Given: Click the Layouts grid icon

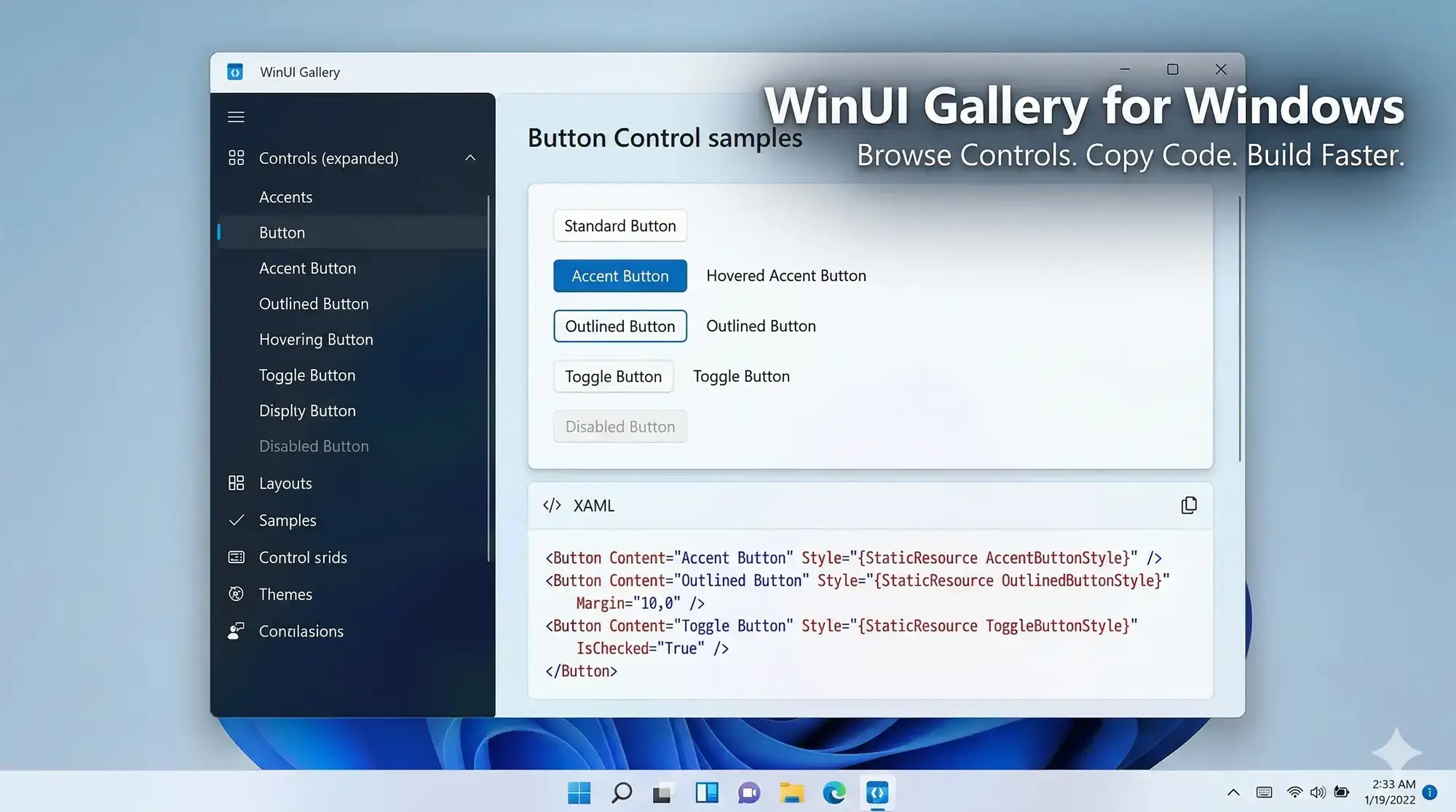Looking at the screenshot, I should tap(235, 482).
